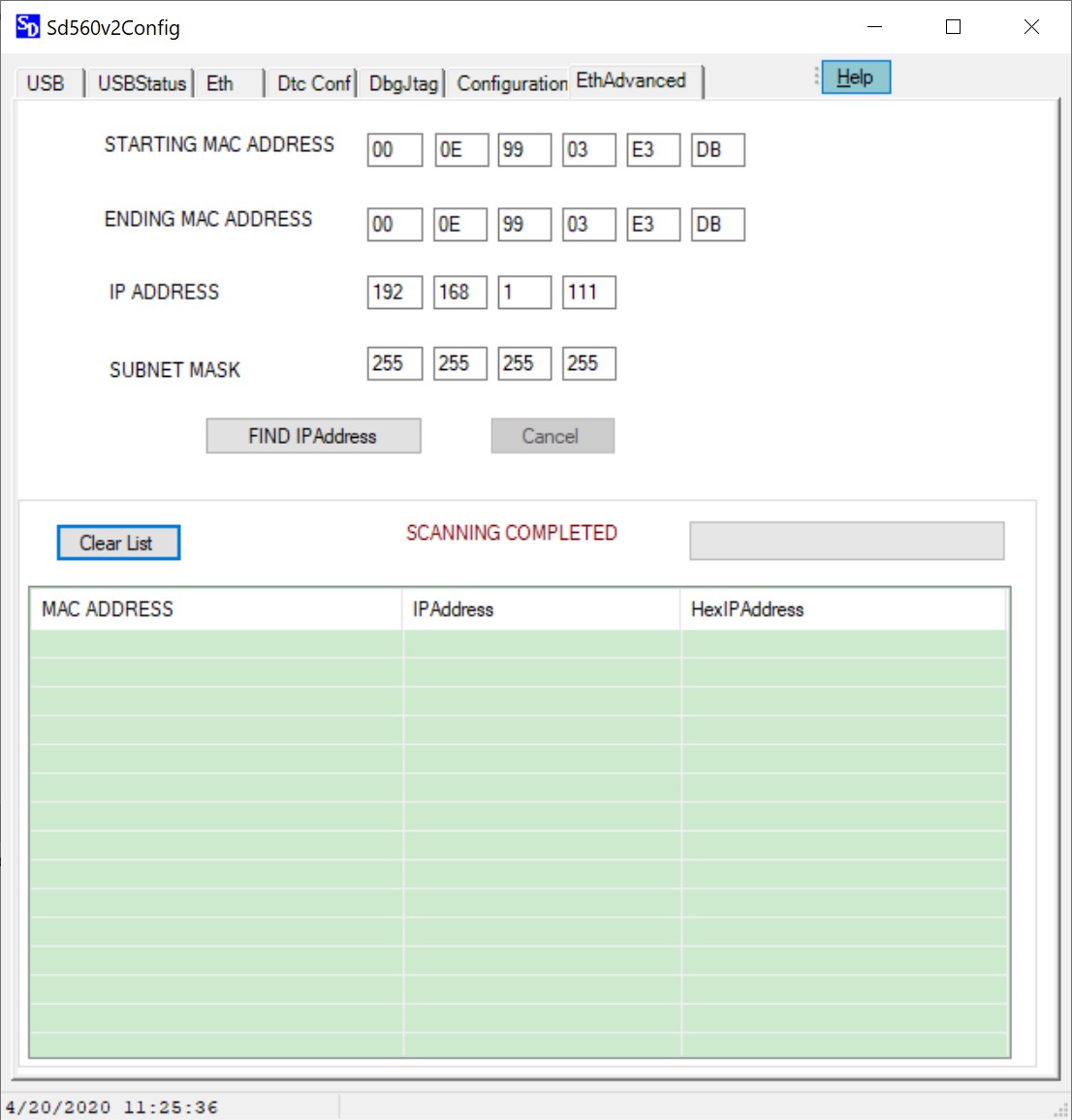Select the E3 field in Ending MAC Address
The width and height of the screenshot is (1072, 1120).
click(652, 224)
